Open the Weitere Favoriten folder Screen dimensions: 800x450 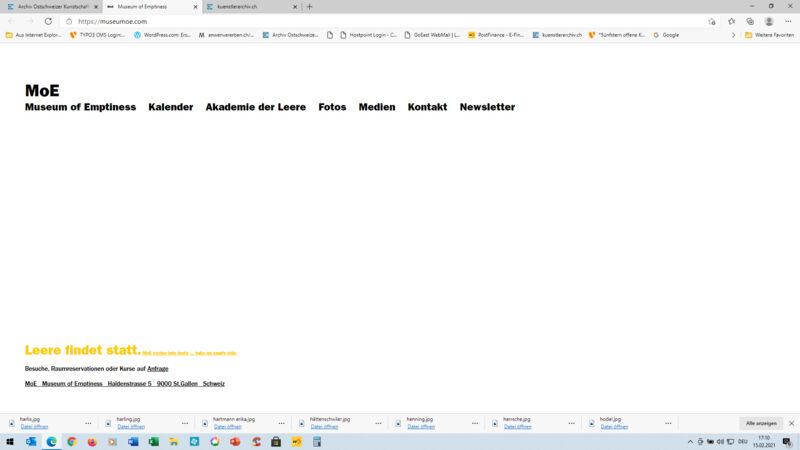tap(769, 35)
